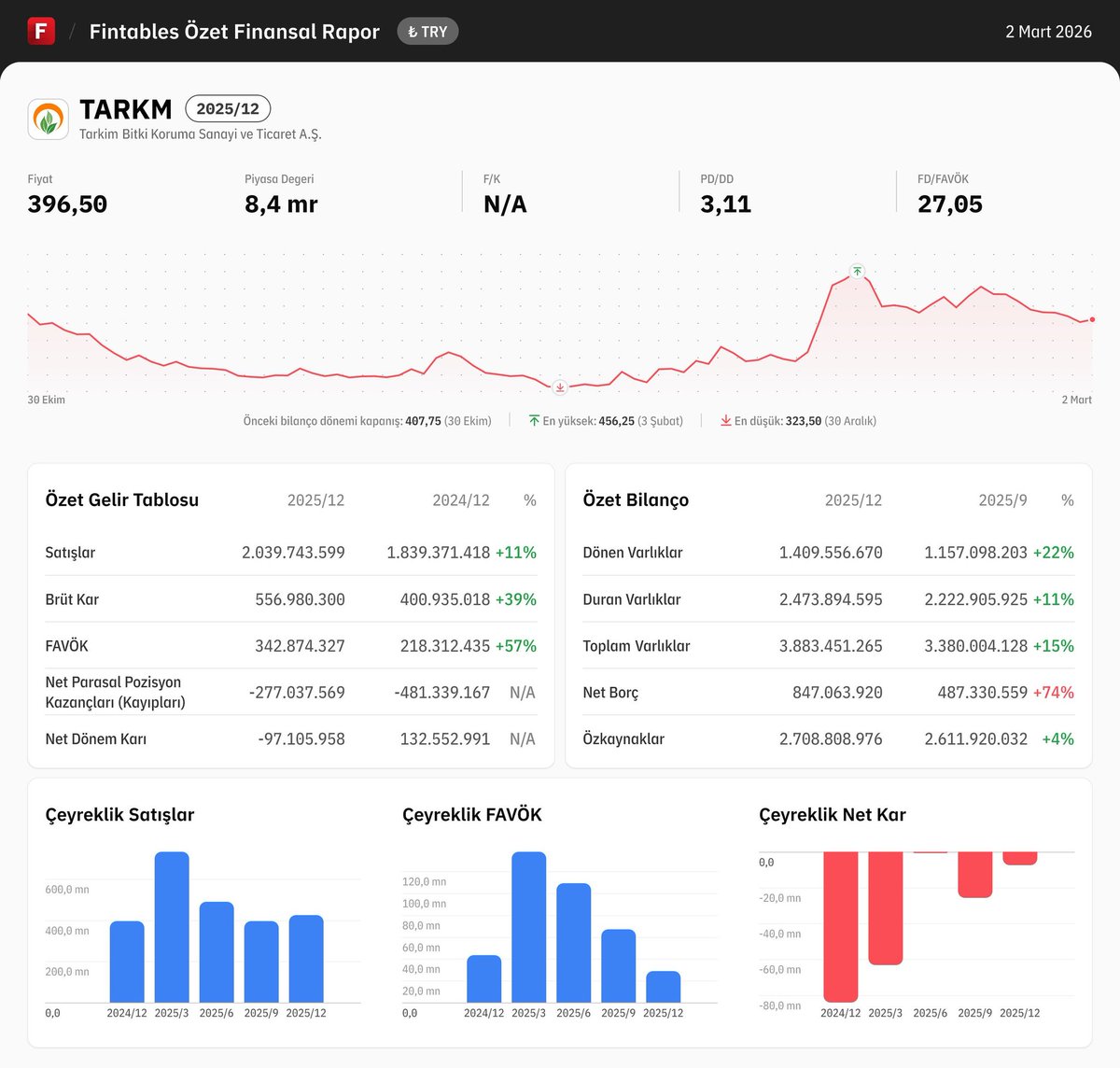Click the En düşük 323,50 text
Image resolution: width=1120 pixels, height=1068 pixels.
click(805, 421)
